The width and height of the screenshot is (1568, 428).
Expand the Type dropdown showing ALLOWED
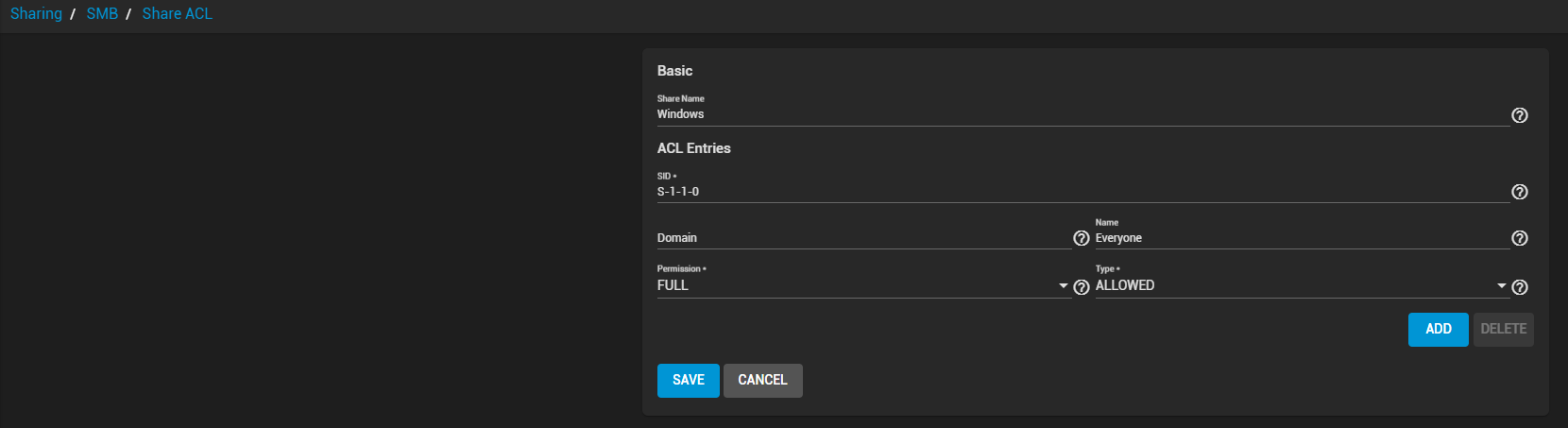1294,285
